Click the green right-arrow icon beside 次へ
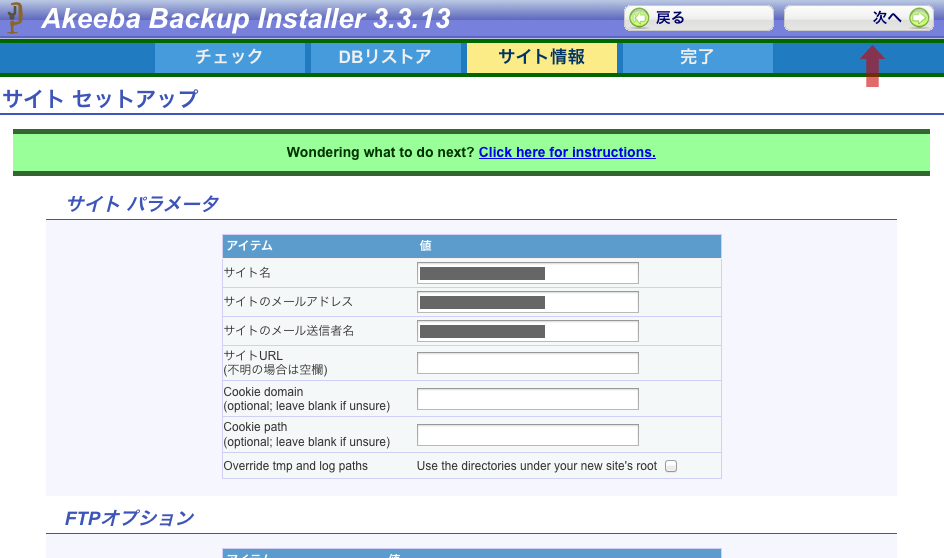The height and width of the screenshot is (558, 944). (x=919, y=19)
